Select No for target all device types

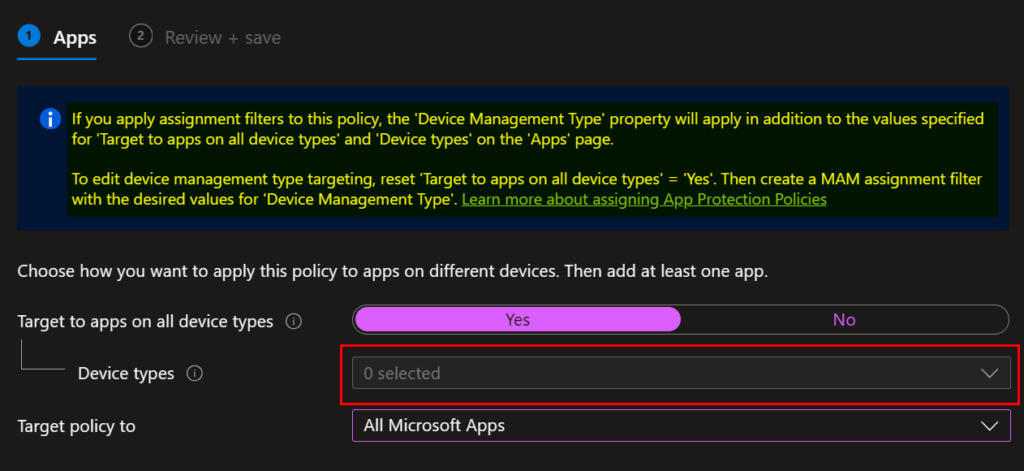tap(844, 320)
